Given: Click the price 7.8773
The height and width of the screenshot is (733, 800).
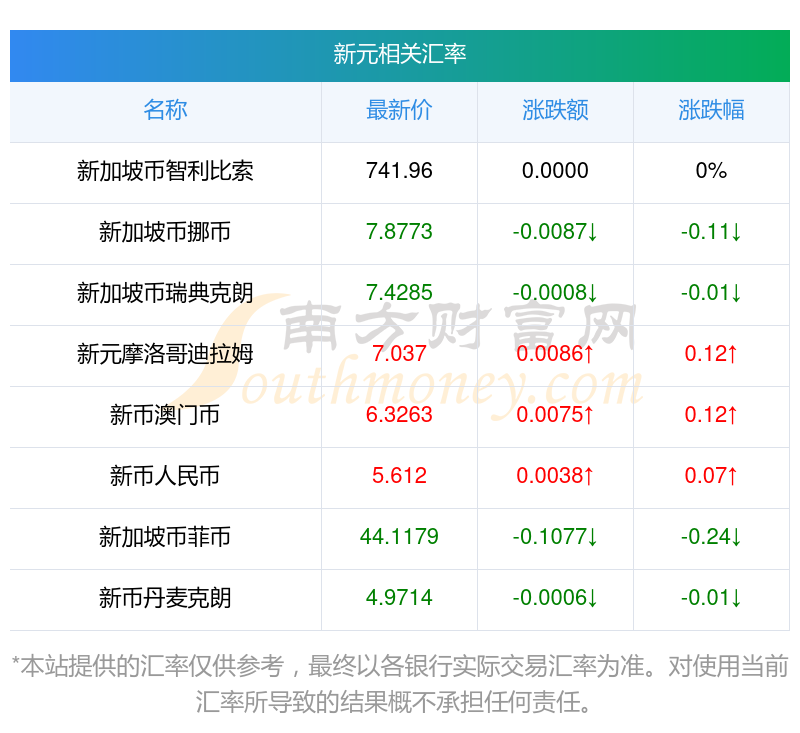Looking at the screenshot, I should point(399,232).
